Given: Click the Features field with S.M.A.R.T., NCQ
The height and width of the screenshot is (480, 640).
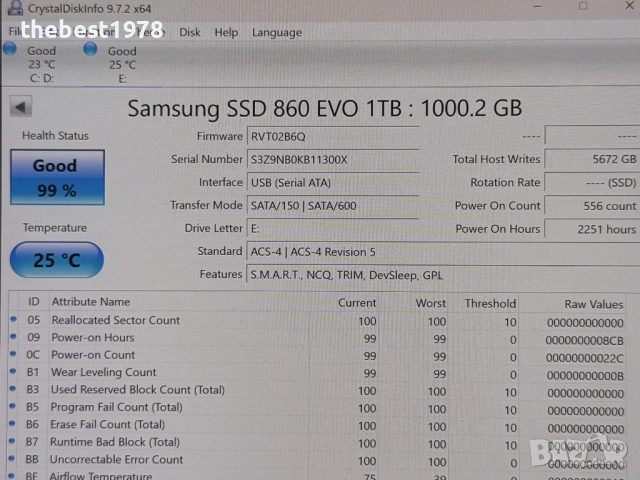Looking at the screenshot, I should click(x=443, y=275).
